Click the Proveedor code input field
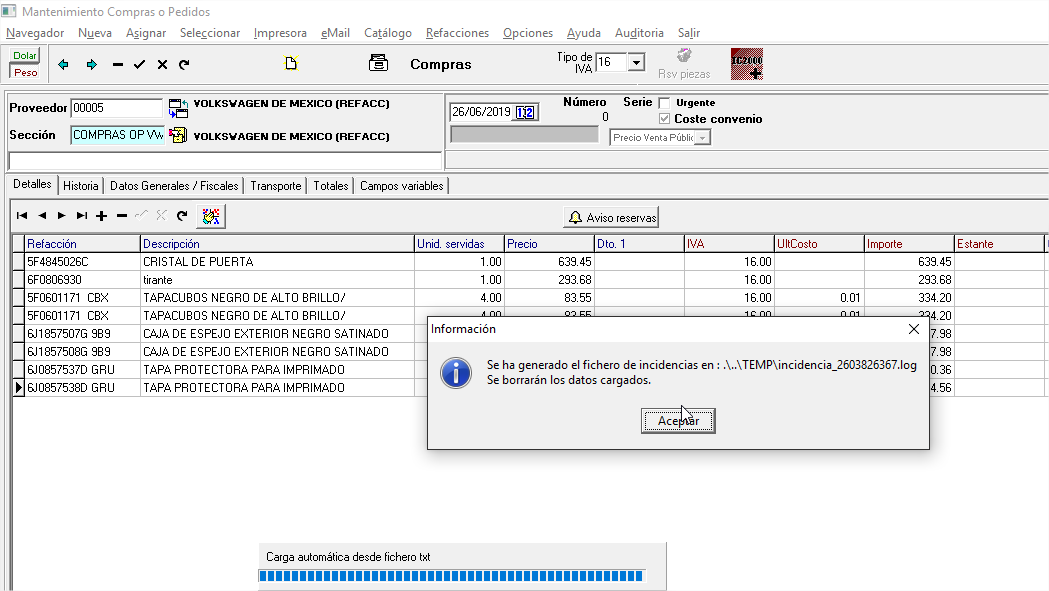1049x591 pixels. pos(116,108)
